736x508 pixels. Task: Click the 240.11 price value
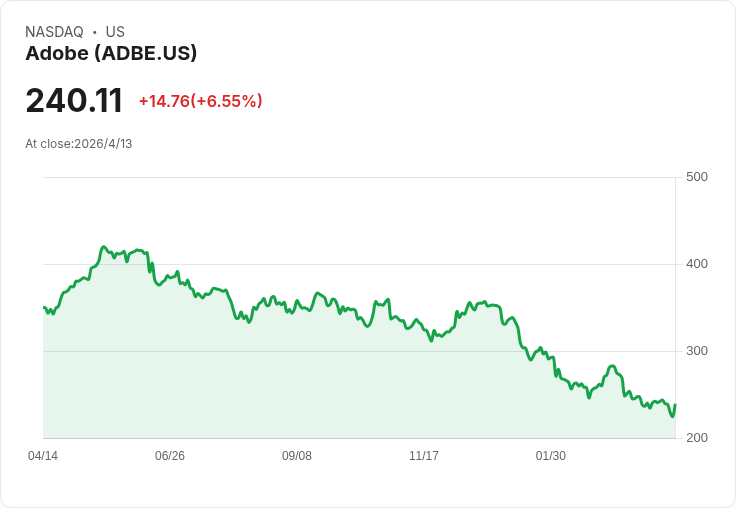[x=74, y=101]
